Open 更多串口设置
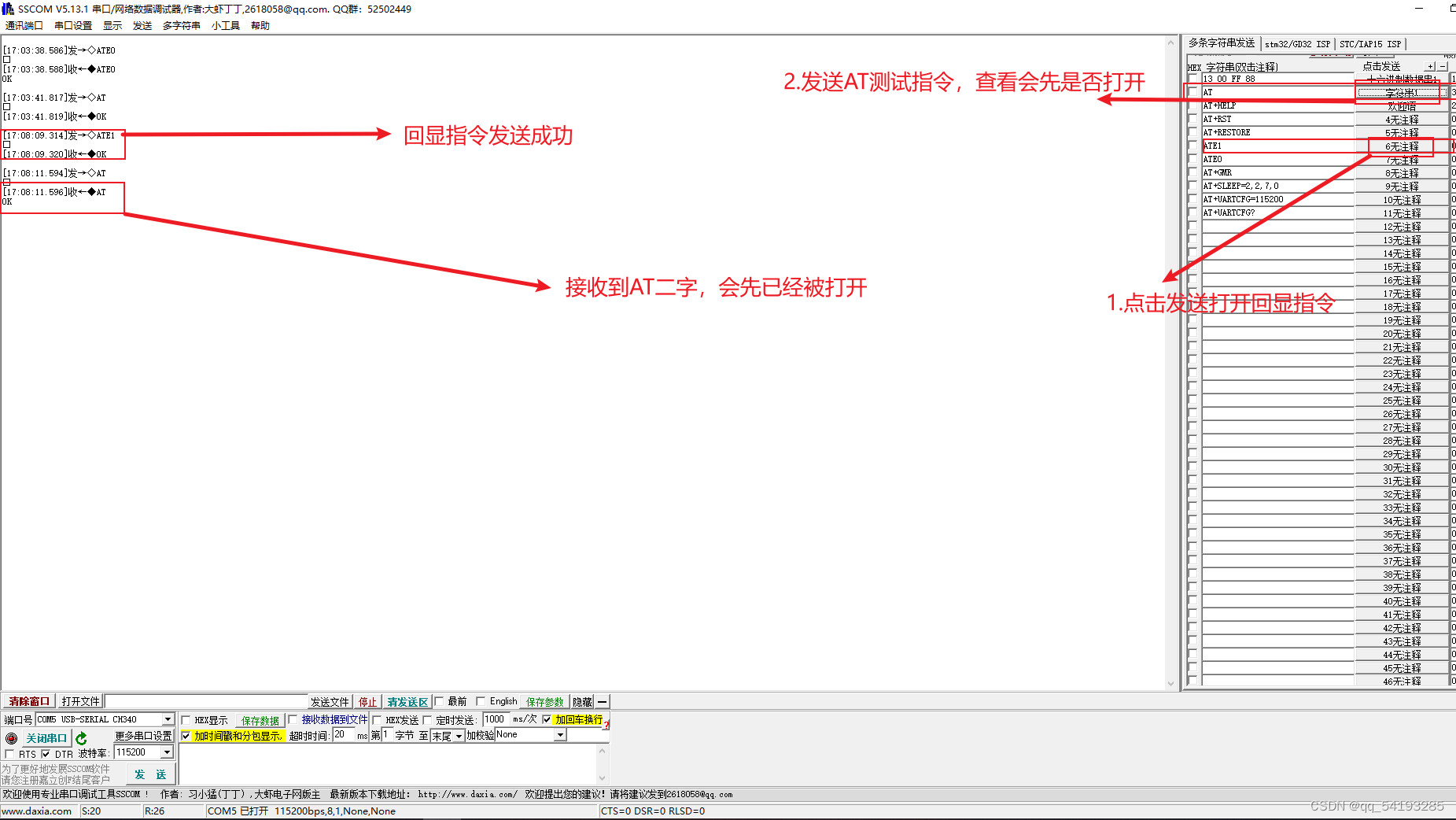The height and width of the screenshot is (820, 1456). [x=143, y=736]
